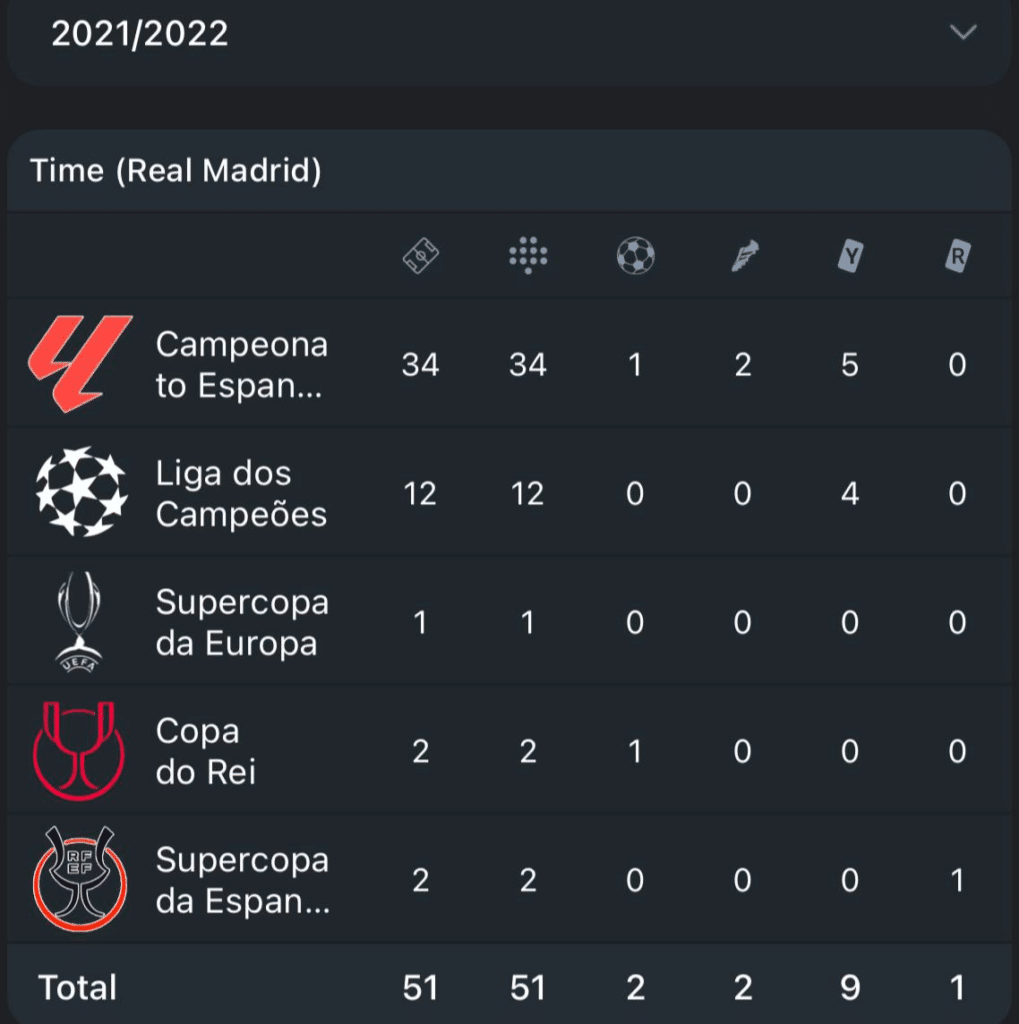This screenshot has width=1019, height=1024.
Task: Click the Total row label
Action: tap(78, 988)
